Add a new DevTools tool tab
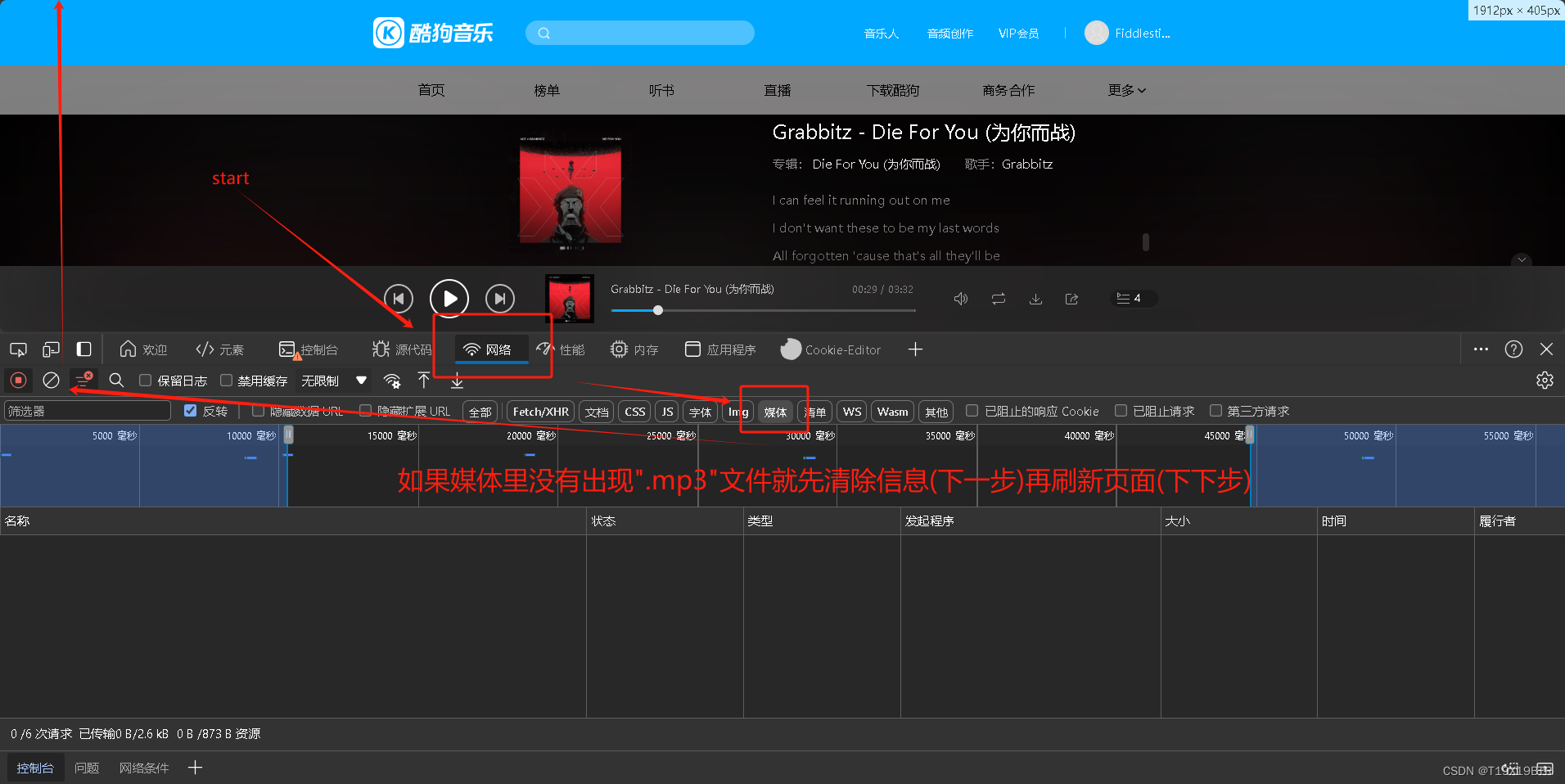Screen dimensions: 1565x784 (x=915, y=349)
